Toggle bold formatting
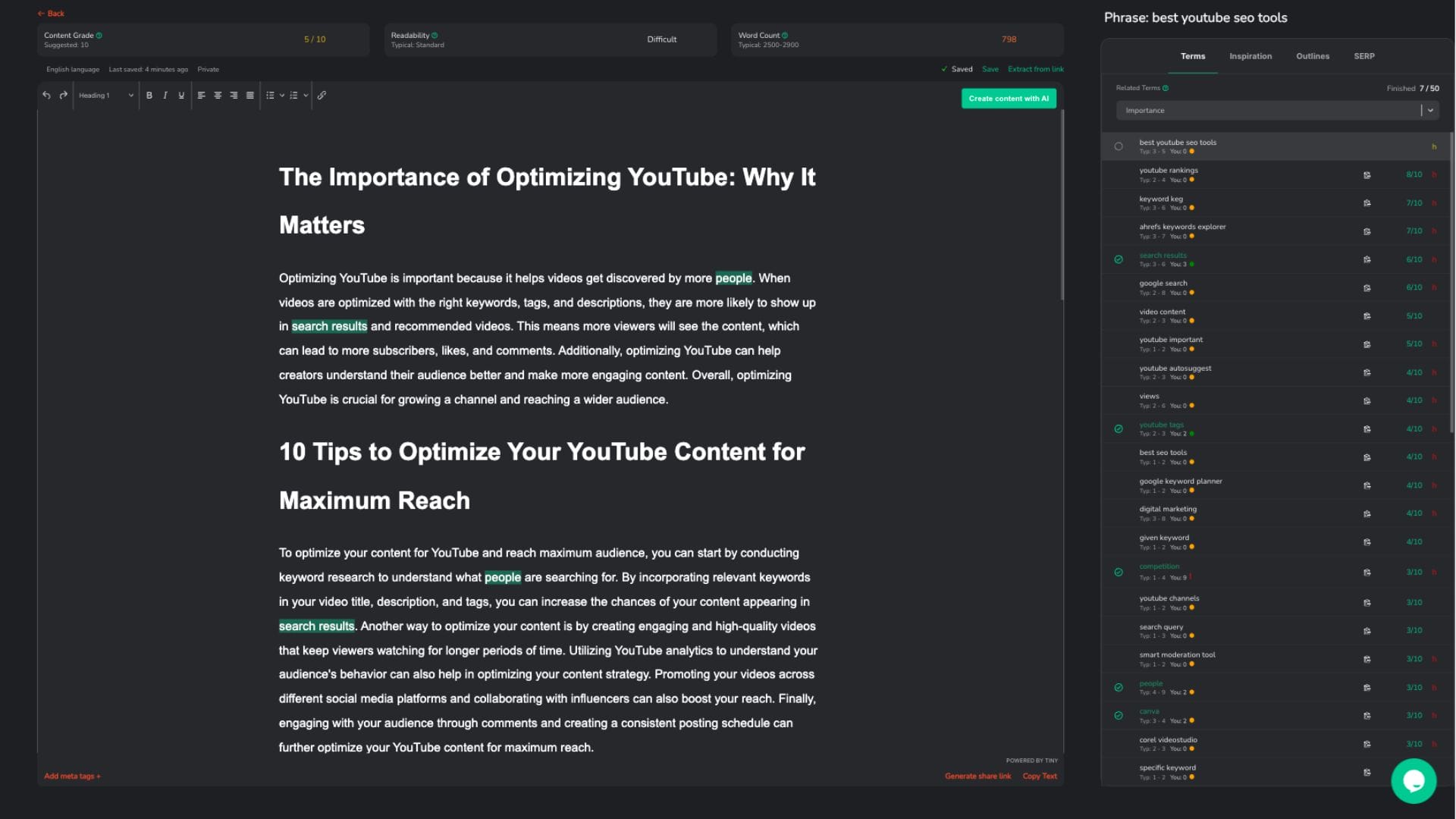Screen dimensions: 1456x819 [x=149, y=96]
